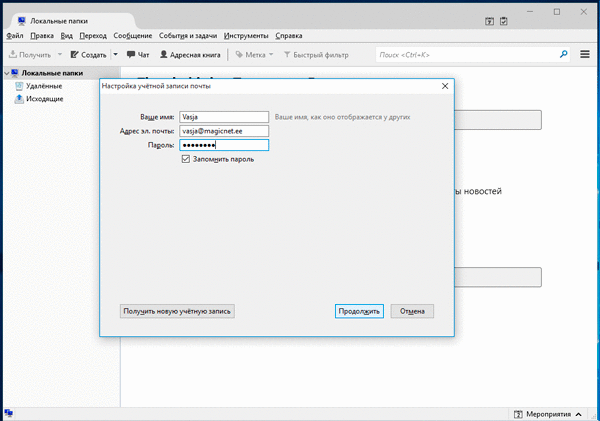Open the Адресная книга address book
Viewport: 600px width, 421px height.
[x=190, y=55]
